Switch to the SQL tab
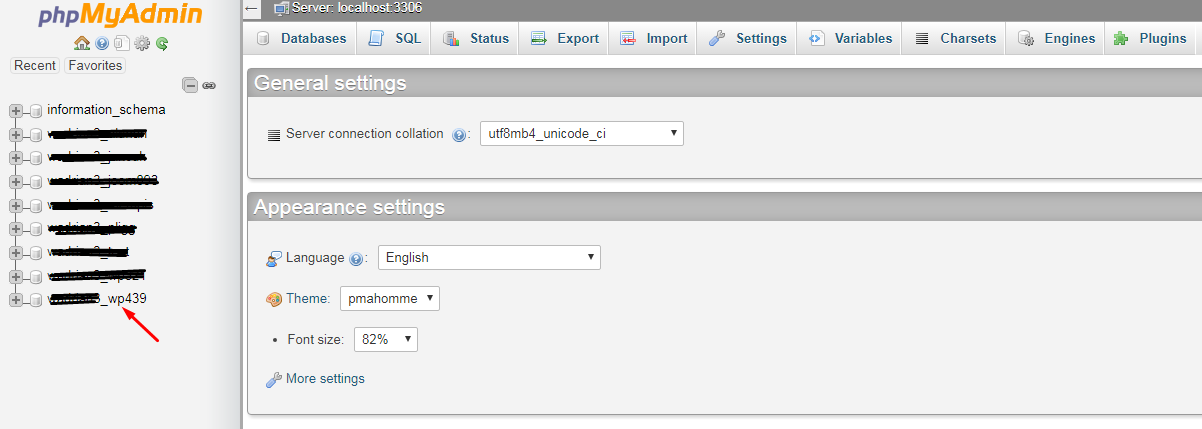This screenshot has width=1202, height=429. pos(395,39)
